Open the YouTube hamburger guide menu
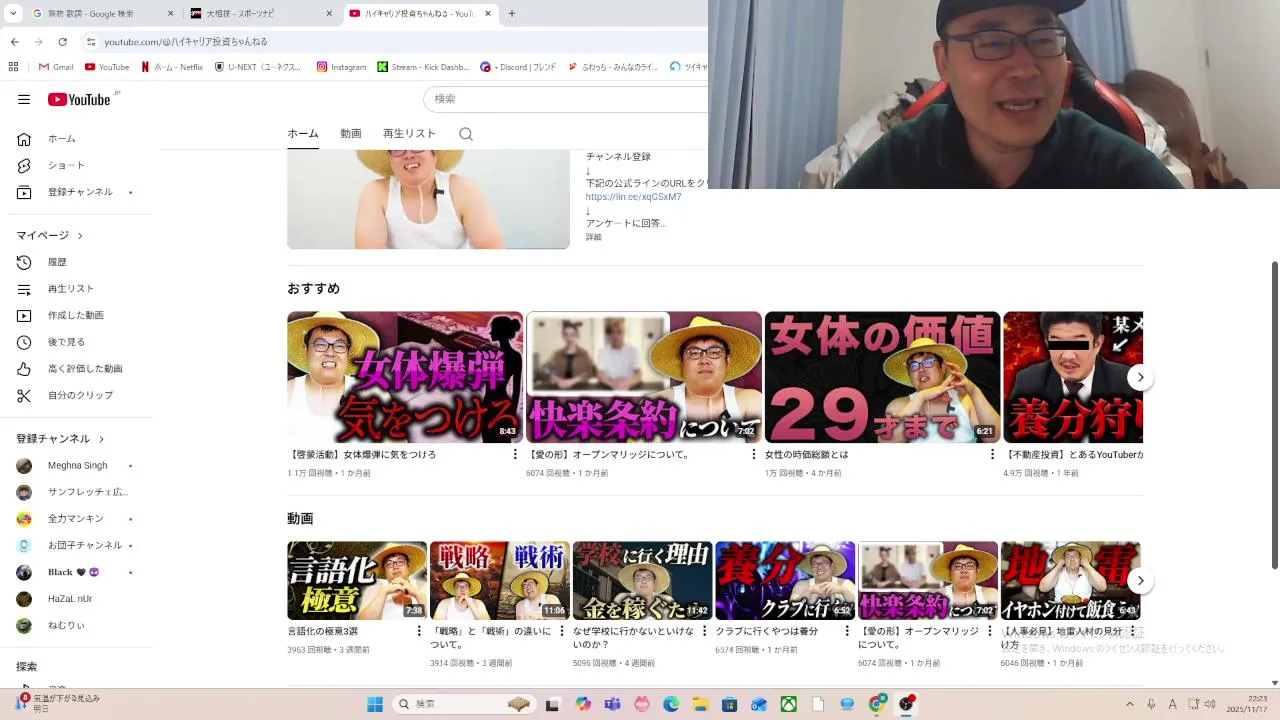This screenshot has width=1280, height=720. click(24, 99)
